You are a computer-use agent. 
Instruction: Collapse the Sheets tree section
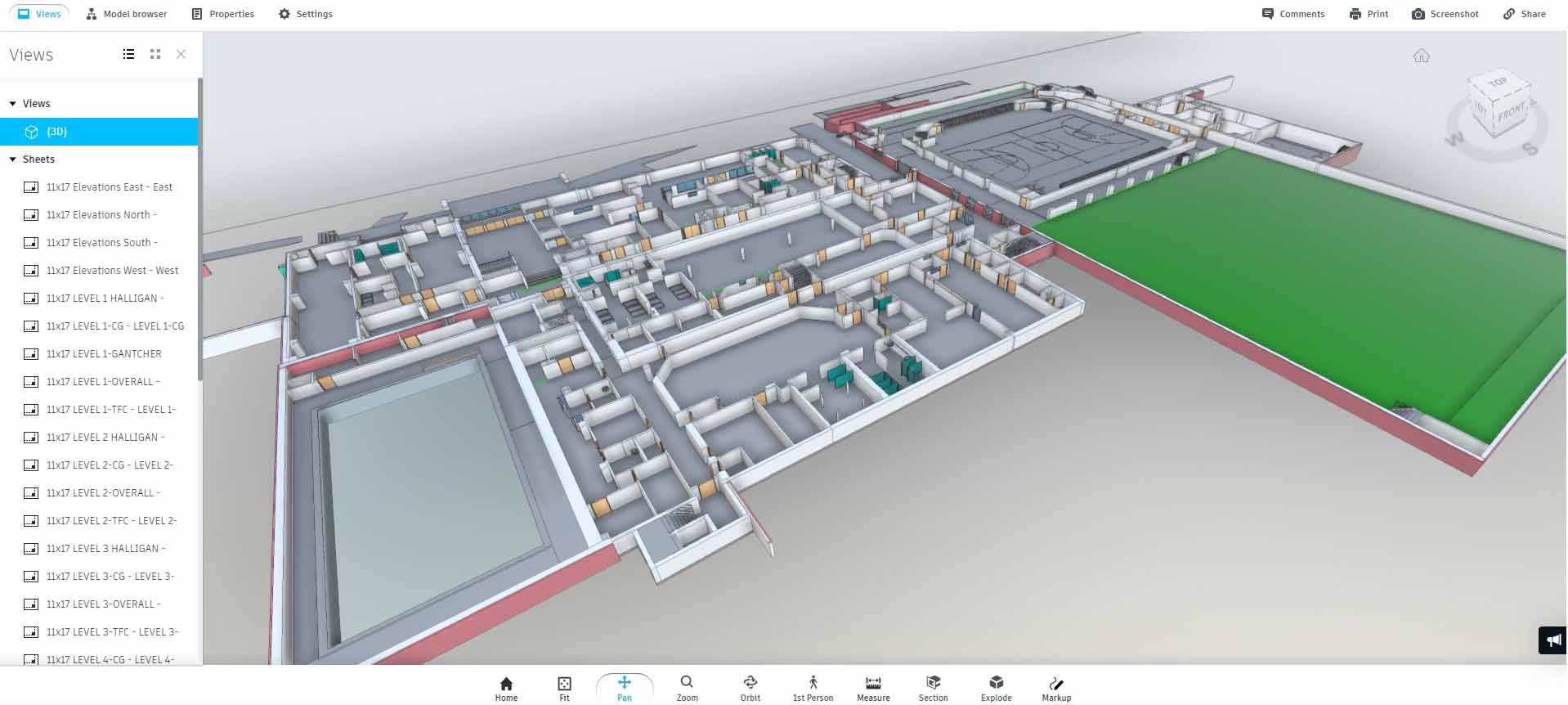13,159
